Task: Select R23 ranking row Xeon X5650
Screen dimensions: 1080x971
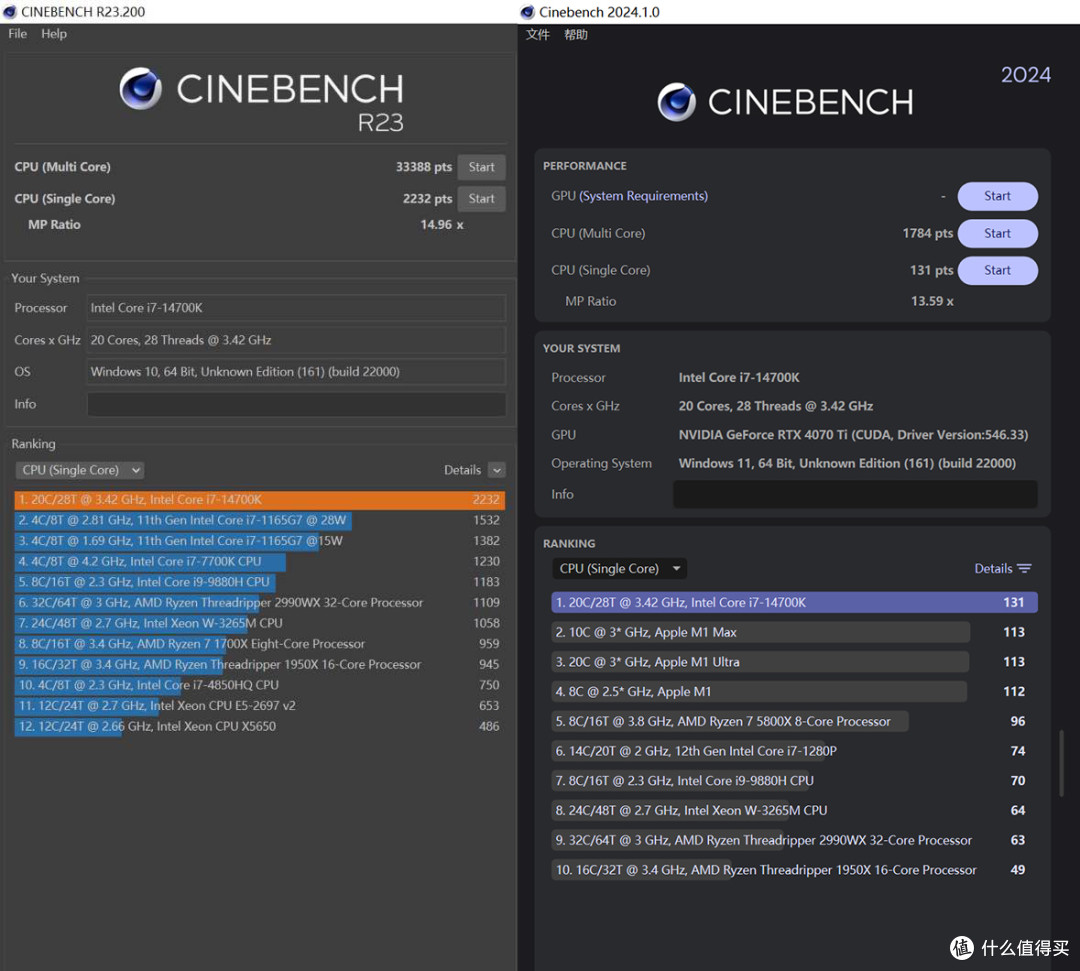Action: coord(260,727)
